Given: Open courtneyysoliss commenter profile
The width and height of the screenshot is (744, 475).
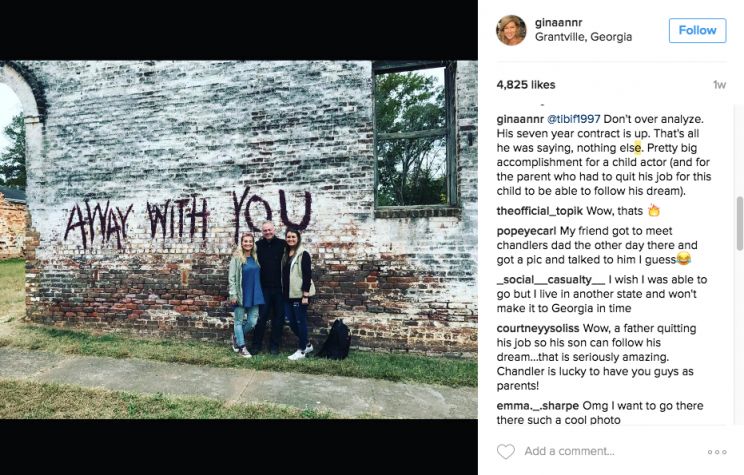Looking at the screenshot, I should [x=538, y=328].
